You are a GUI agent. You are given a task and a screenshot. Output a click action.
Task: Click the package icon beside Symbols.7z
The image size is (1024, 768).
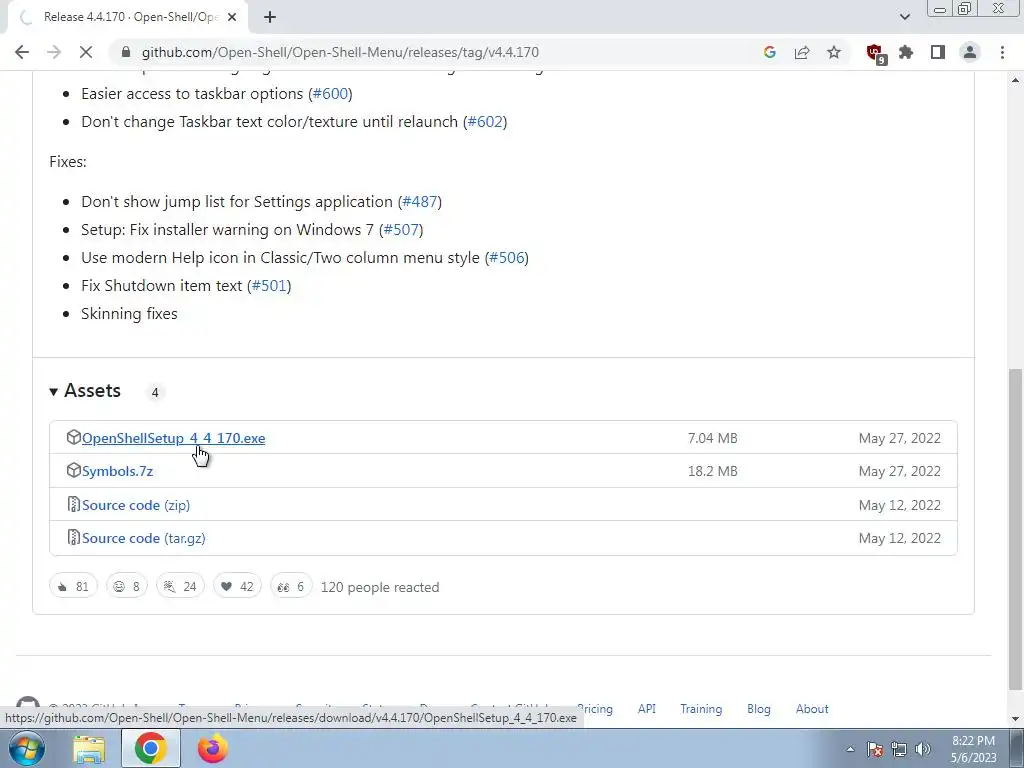point(74,471)
